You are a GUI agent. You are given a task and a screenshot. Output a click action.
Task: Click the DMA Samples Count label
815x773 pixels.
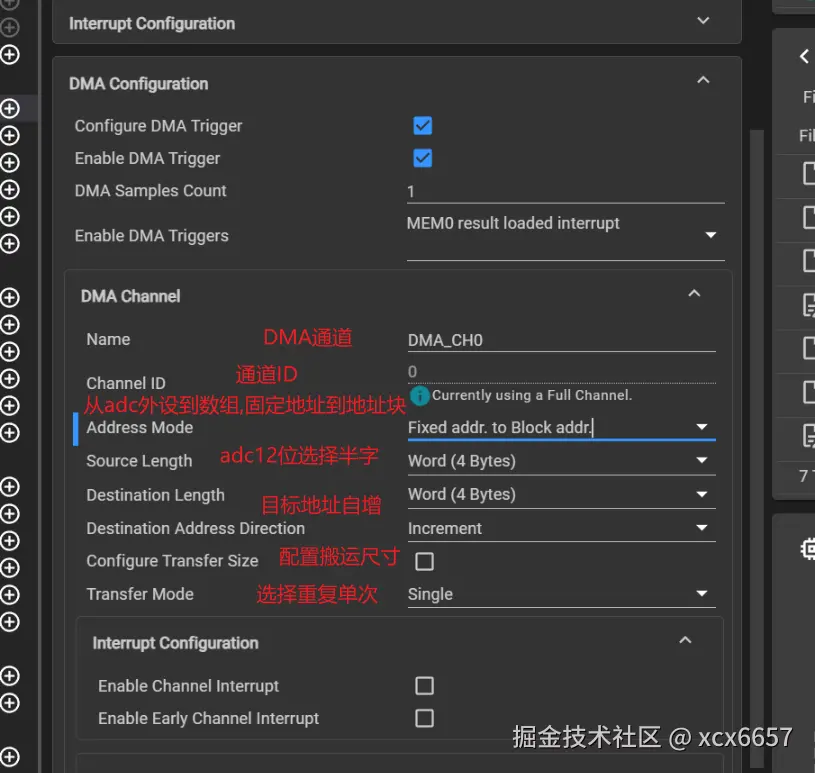coord(150,191)
